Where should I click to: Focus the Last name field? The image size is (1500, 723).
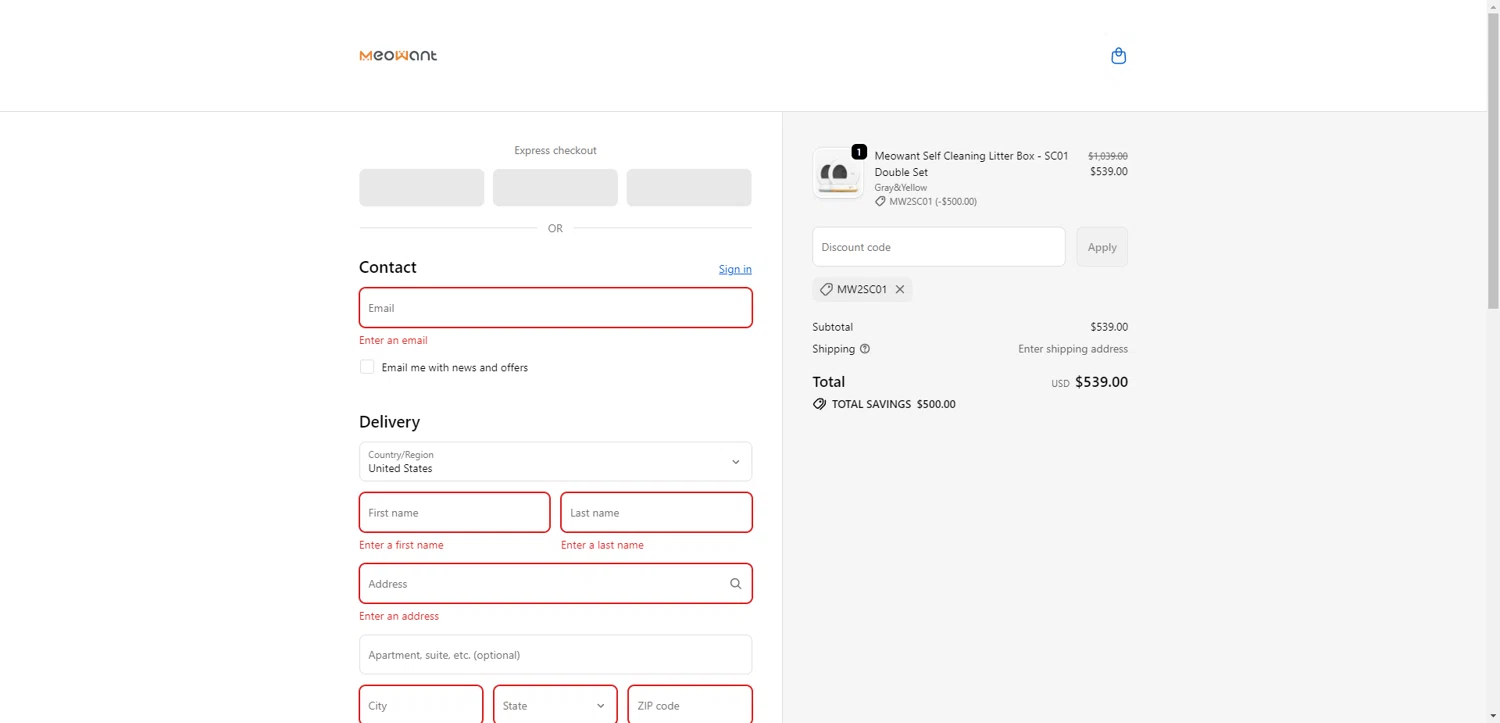656,513
